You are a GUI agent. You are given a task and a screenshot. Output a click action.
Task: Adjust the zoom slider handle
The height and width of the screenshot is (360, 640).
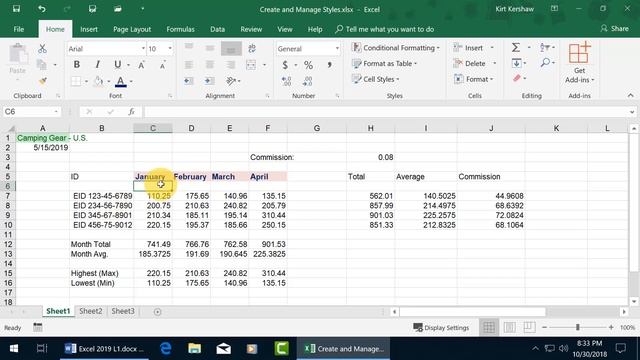578,327
